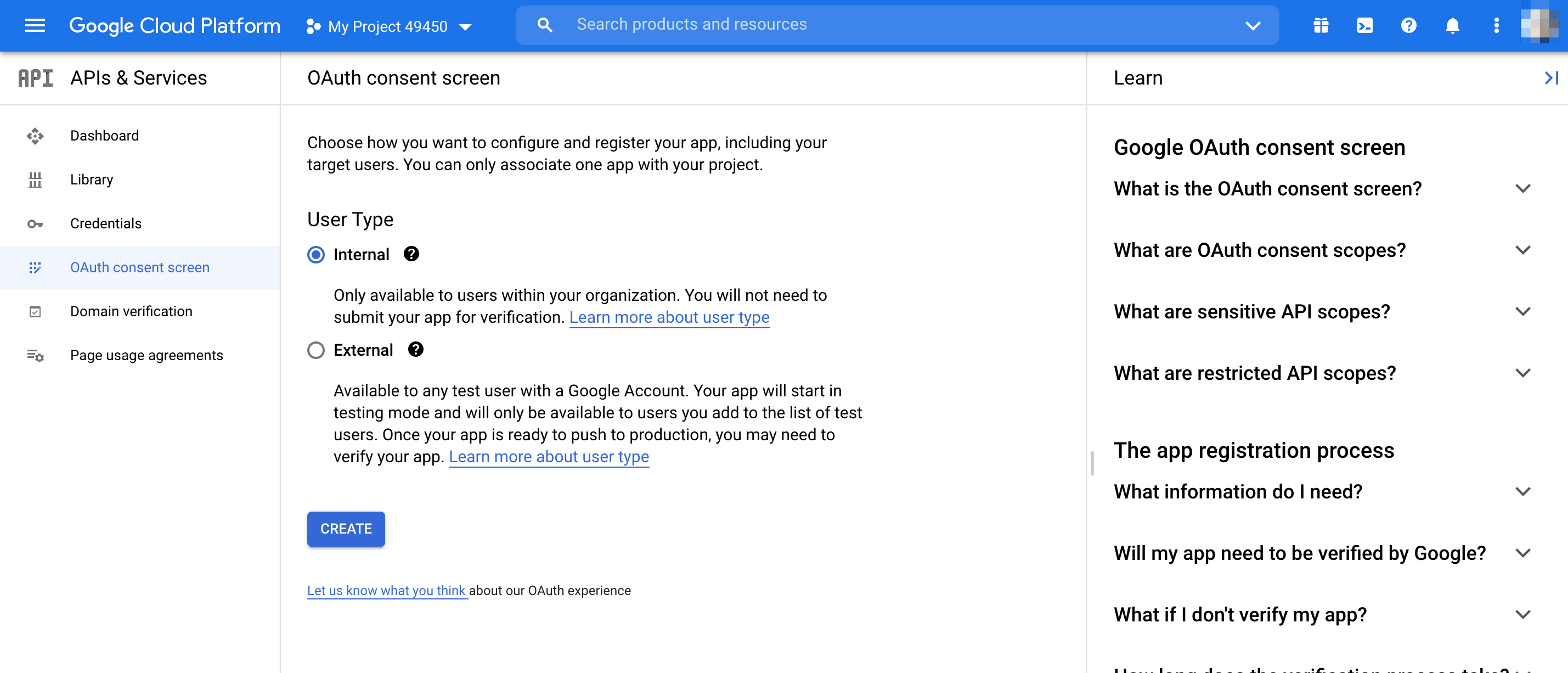Click the Credentials key icon
This screenshot has height=673, width=1568.
click(x=35, y=224)
